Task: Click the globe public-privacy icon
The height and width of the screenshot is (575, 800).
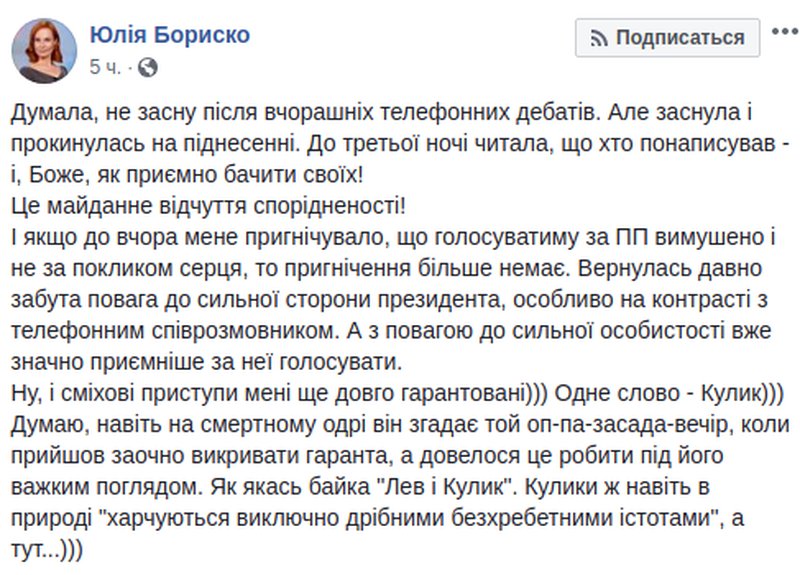Action: click(147, 67)
